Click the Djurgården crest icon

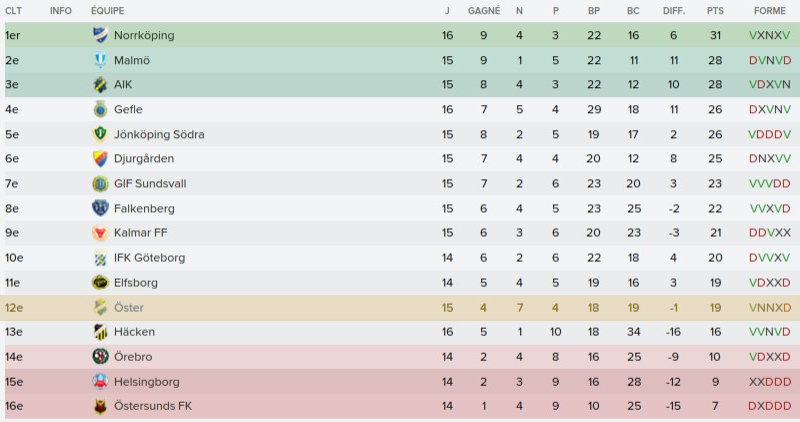pos(99,159)
